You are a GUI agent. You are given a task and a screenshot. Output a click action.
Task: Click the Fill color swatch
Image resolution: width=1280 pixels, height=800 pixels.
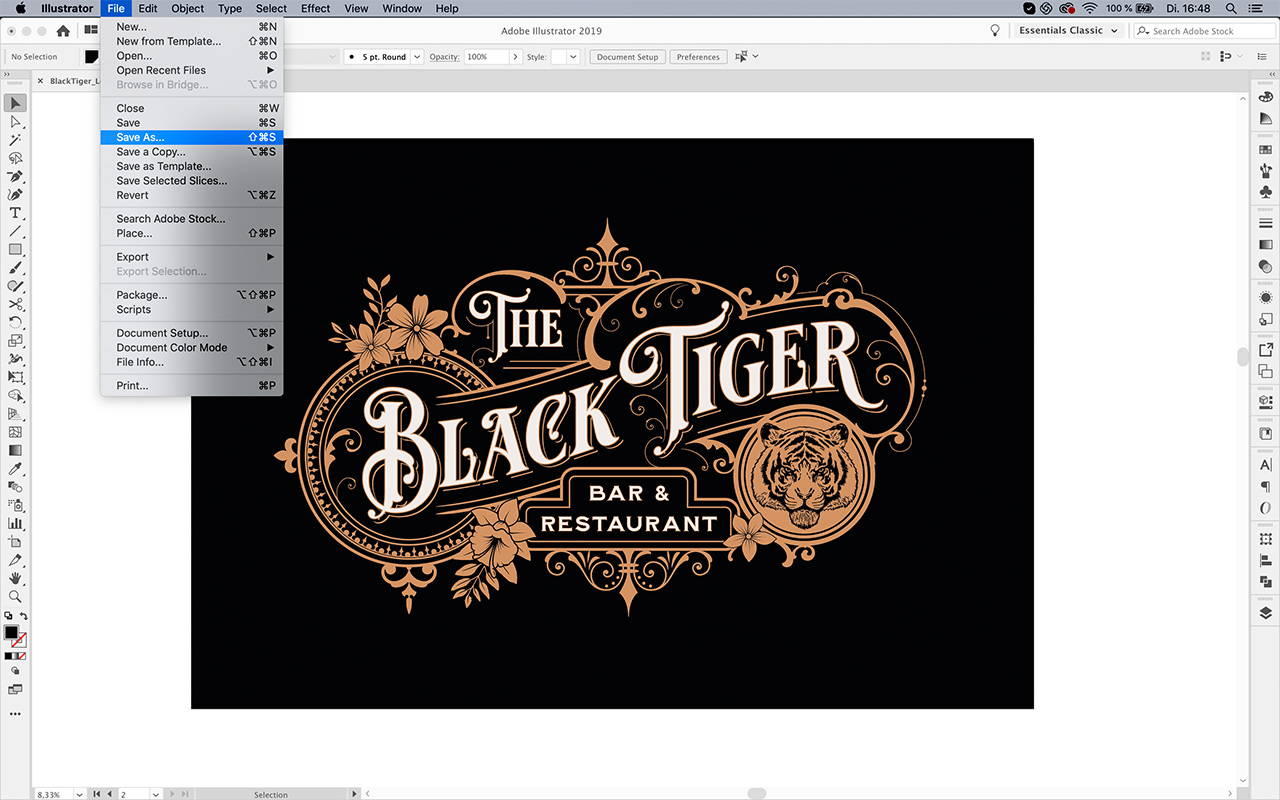pyautogui.click(x=11, y=633)
